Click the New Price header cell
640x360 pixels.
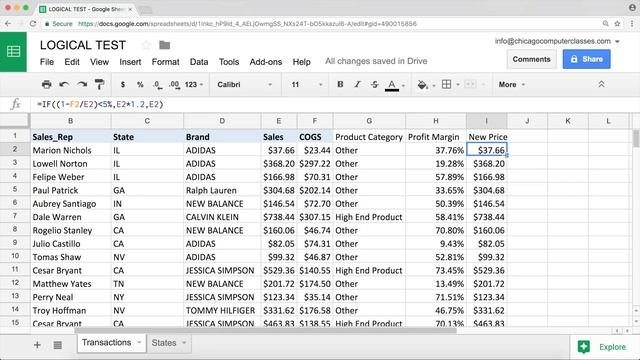[x=487, y=137]
